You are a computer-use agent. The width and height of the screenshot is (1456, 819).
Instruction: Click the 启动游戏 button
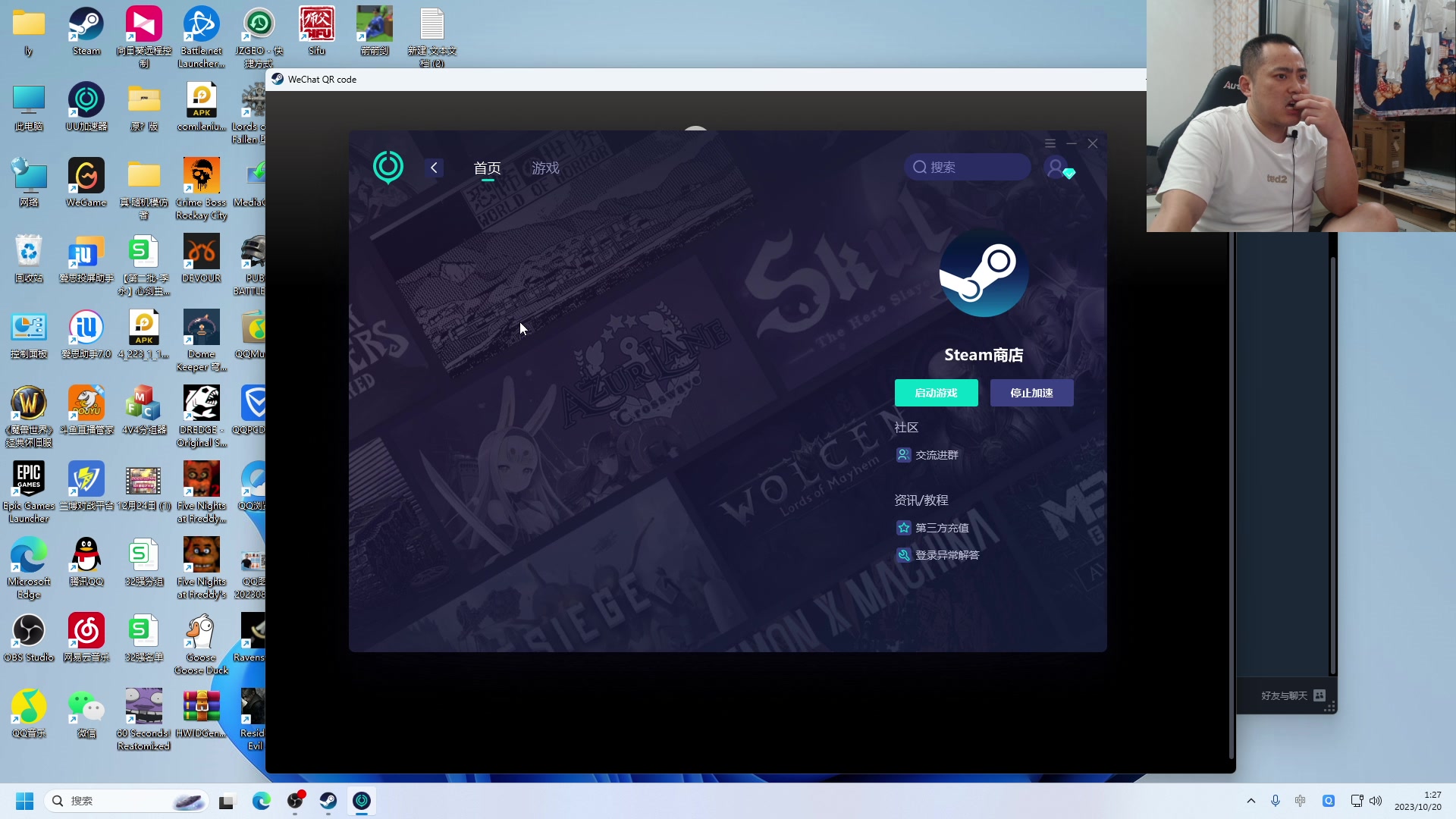[936, 393]
